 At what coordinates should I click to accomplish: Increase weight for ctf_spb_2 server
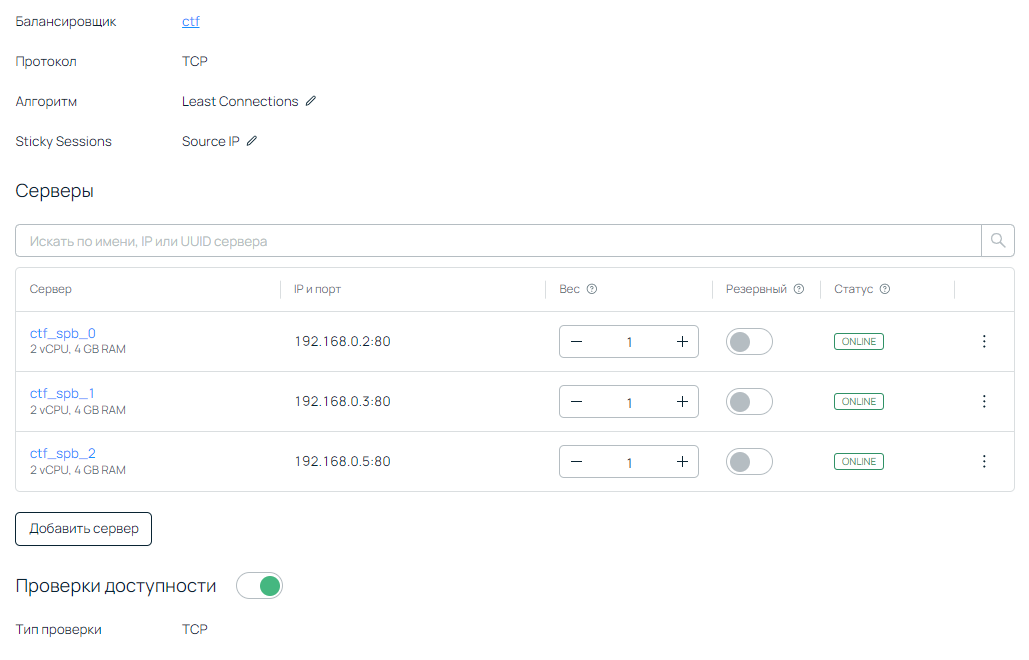(x=682, y=462)
